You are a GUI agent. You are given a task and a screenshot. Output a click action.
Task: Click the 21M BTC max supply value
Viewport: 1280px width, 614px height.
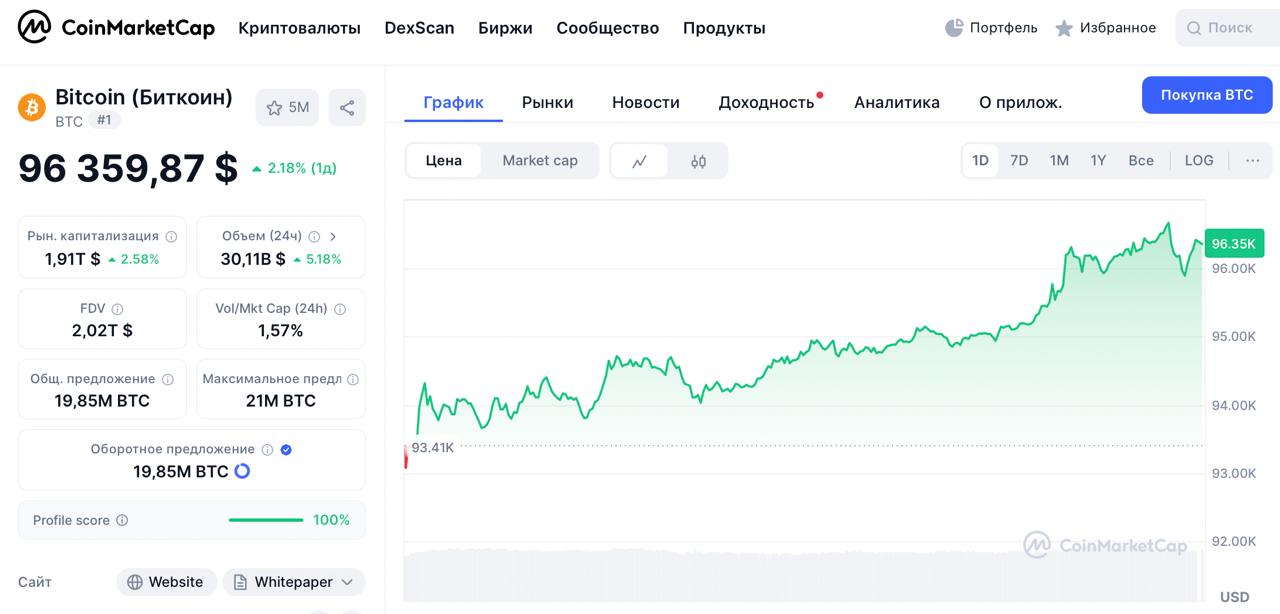[x=281, y=401]
